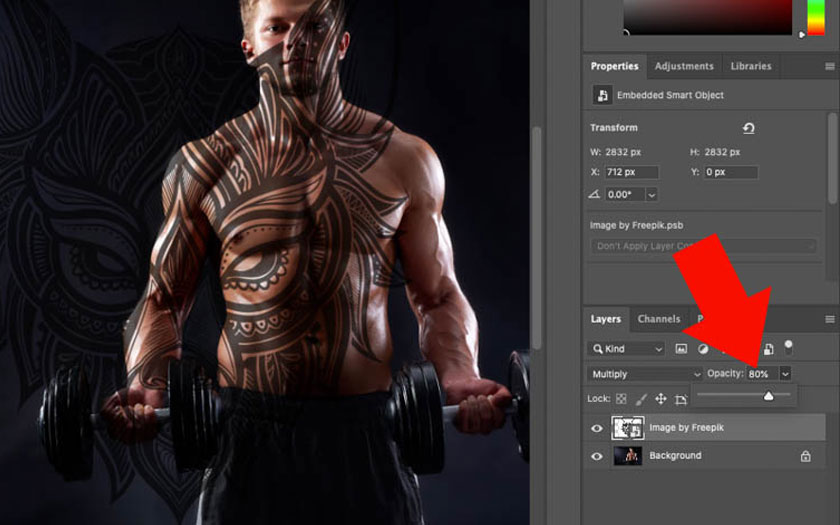Switch to the Layers tab
Screen dimensions: 840x525
(x=606, y=319)
